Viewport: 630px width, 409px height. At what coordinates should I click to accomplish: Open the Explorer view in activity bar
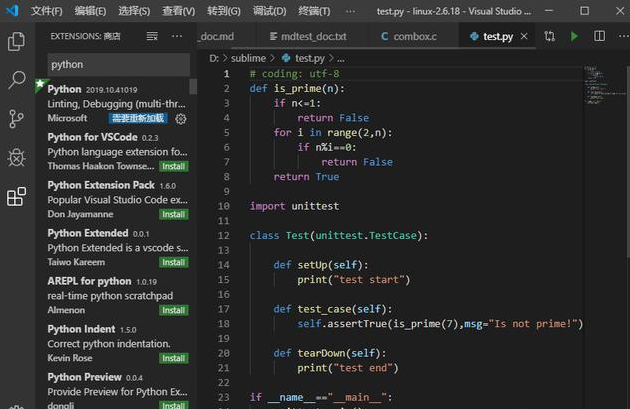(16, 42)
